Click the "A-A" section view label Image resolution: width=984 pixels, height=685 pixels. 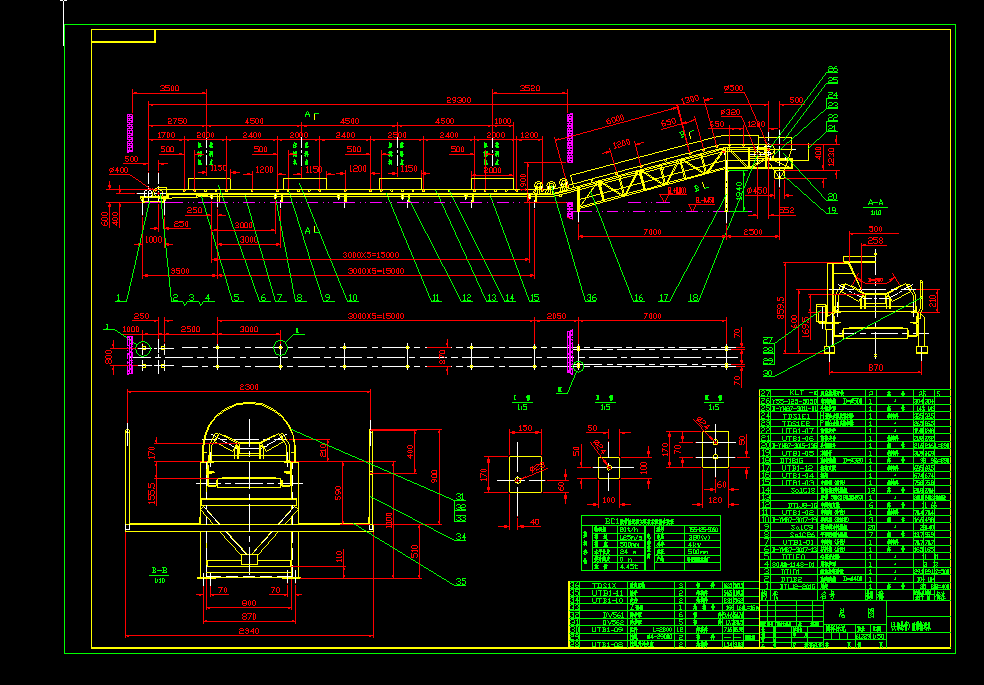(x=875, y=203)
